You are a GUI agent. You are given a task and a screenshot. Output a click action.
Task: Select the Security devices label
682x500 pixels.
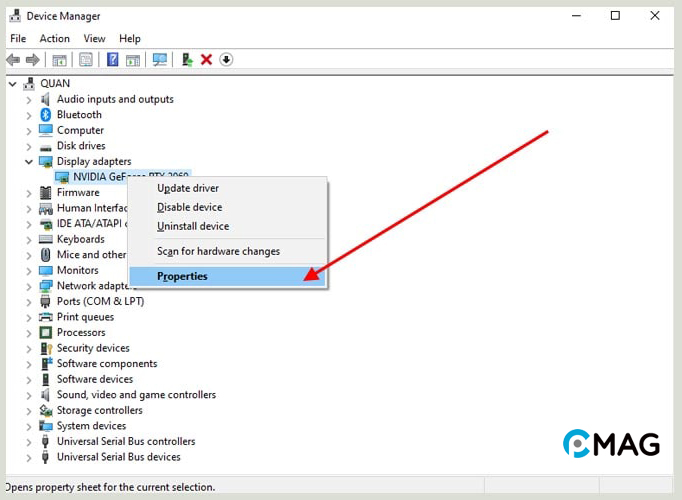[93, 348]
